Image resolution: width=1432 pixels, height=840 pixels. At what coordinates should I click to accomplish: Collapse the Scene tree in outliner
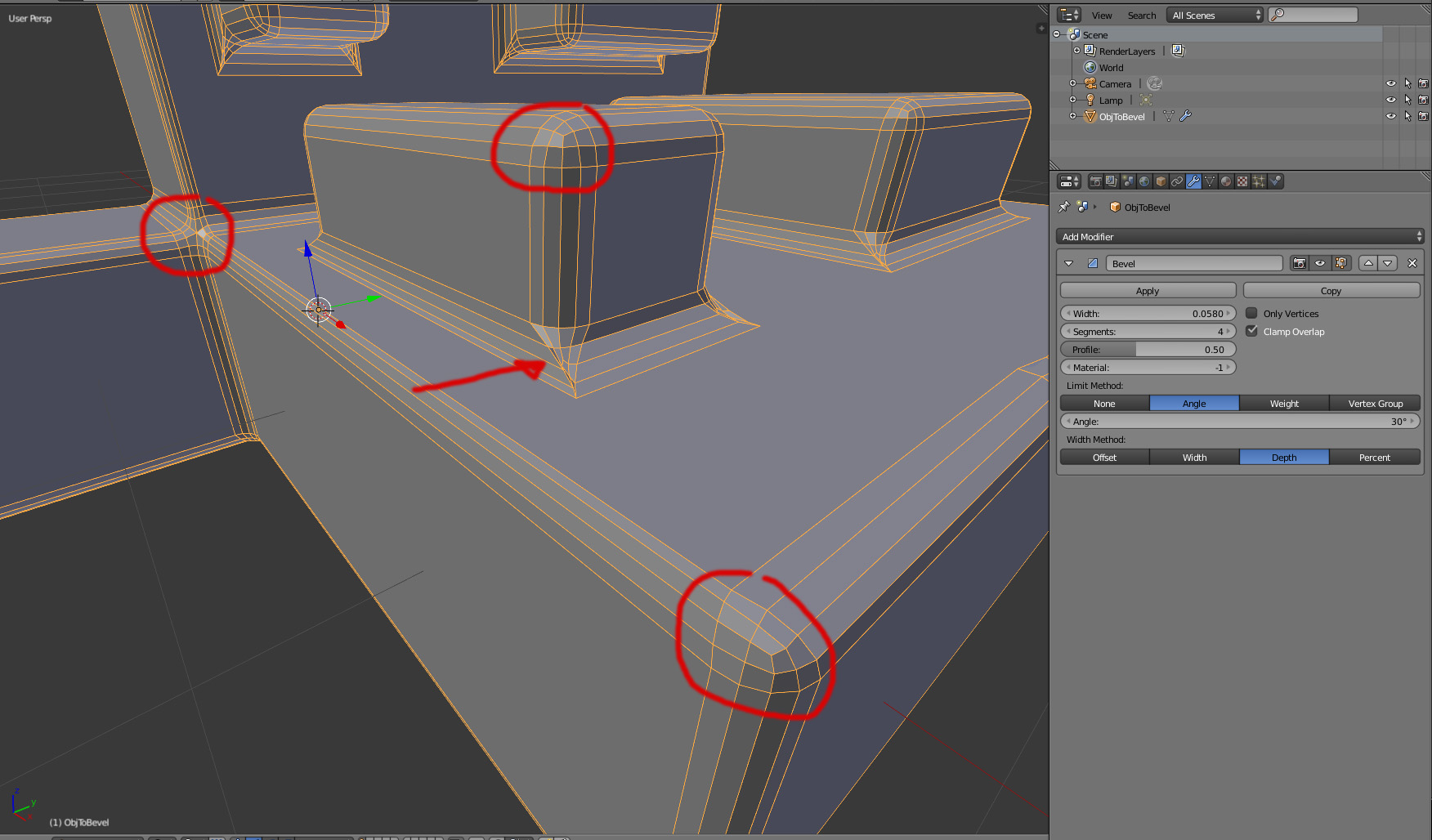(1056, 34)
